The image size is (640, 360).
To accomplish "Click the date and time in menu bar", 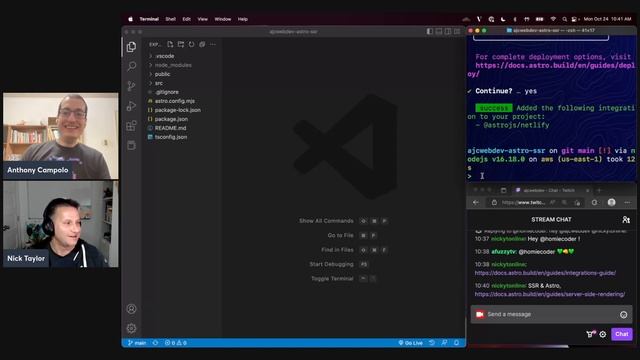I will click(607, 19).
